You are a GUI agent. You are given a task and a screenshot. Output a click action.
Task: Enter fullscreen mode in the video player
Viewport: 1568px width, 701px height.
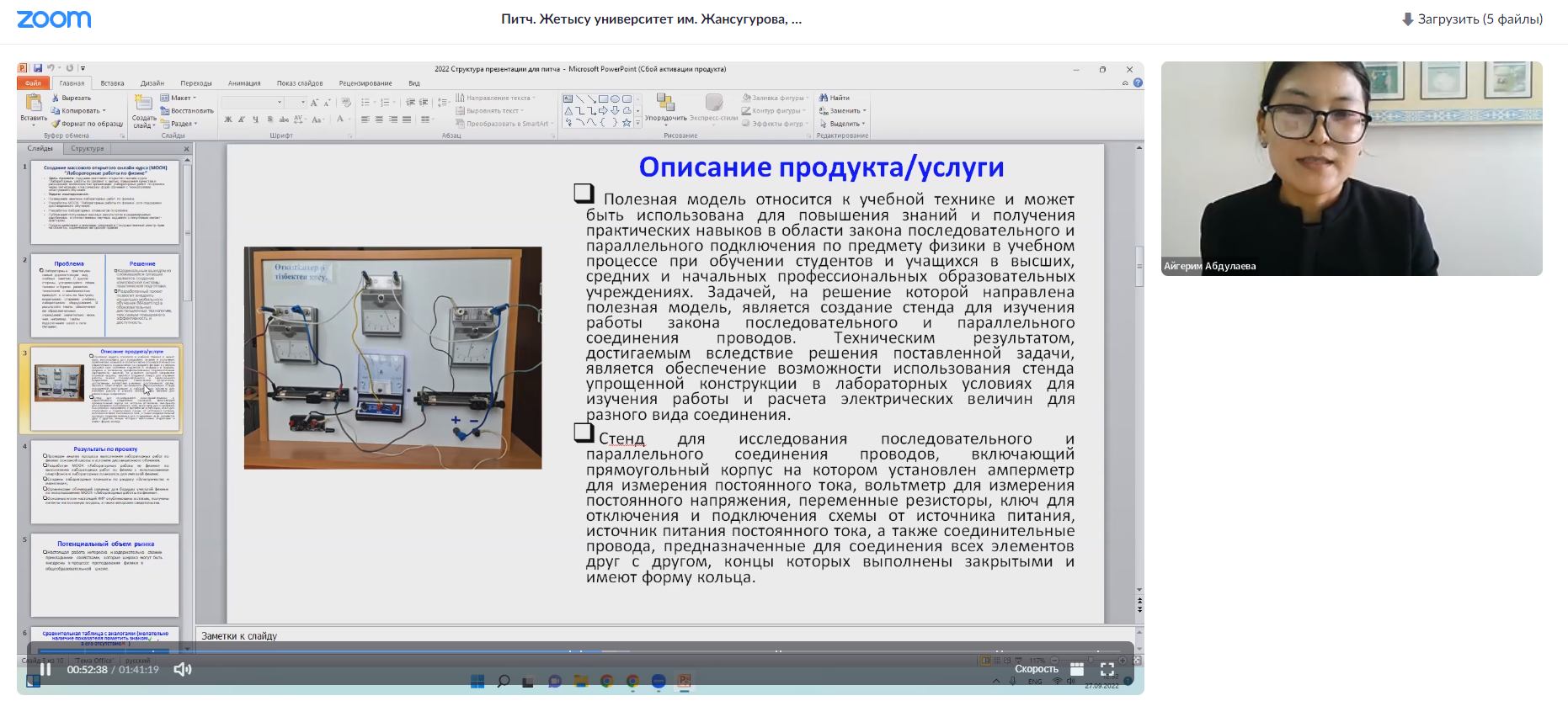point(1107,669)
